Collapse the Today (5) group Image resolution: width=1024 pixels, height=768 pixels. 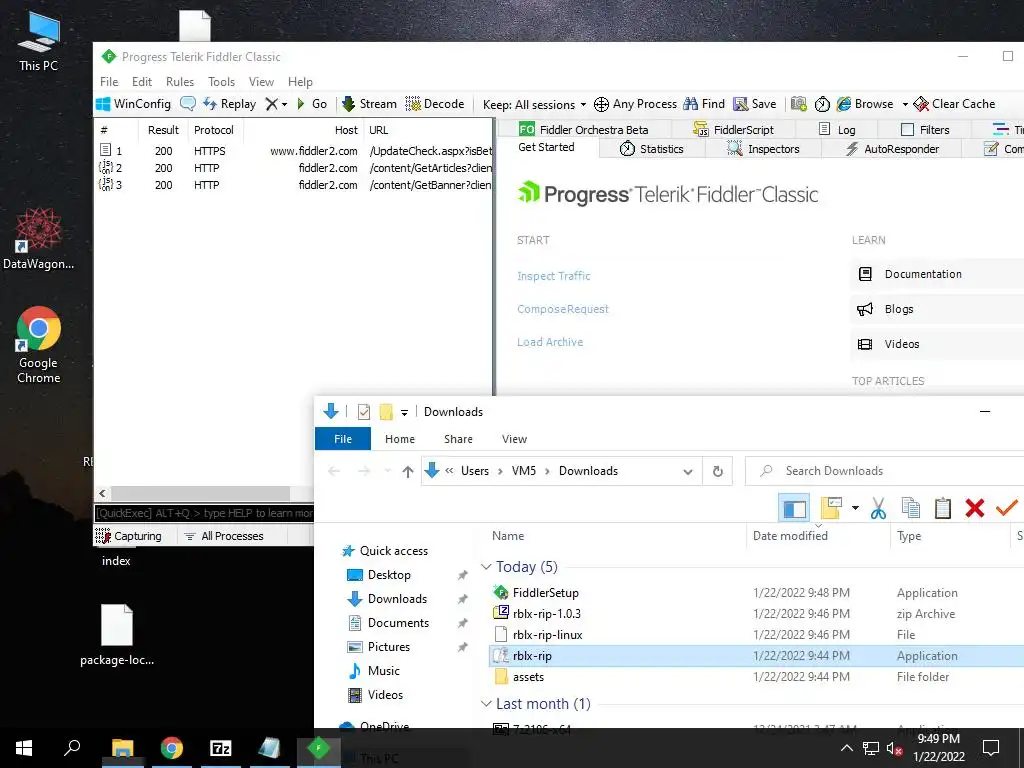(x=486, y=567)
